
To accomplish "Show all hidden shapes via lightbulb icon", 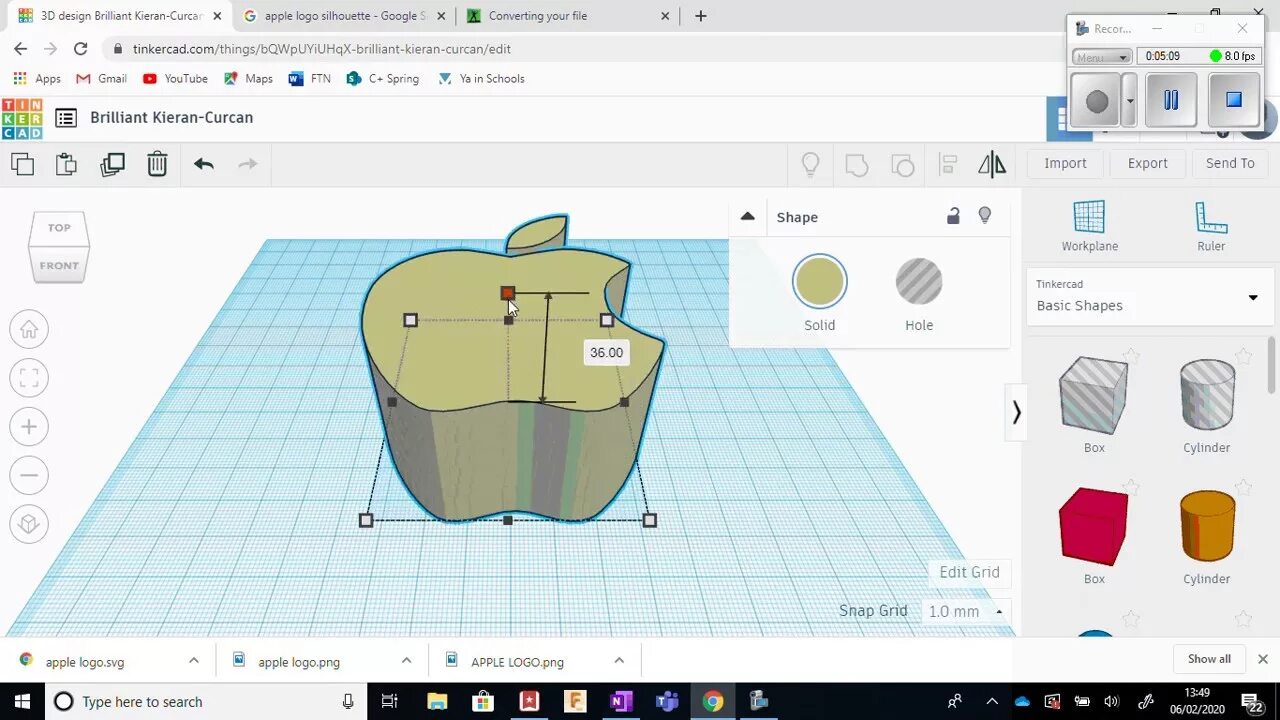I will [x=810, y=164].
